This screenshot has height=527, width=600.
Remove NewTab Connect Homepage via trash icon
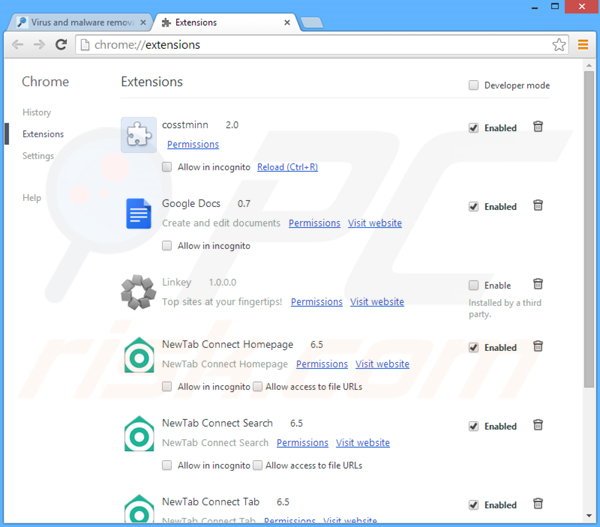point(538,346)
